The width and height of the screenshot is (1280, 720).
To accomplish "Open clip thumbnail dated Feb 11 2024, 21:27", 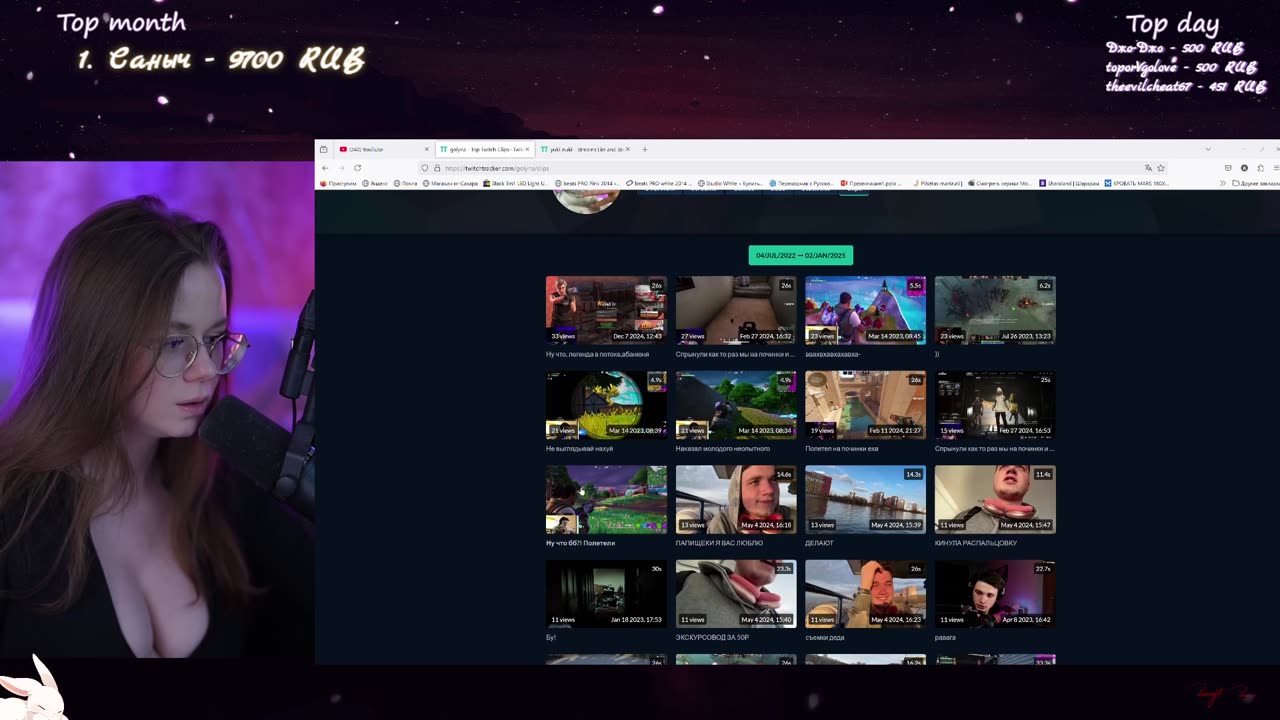I will tap(865, 405).
